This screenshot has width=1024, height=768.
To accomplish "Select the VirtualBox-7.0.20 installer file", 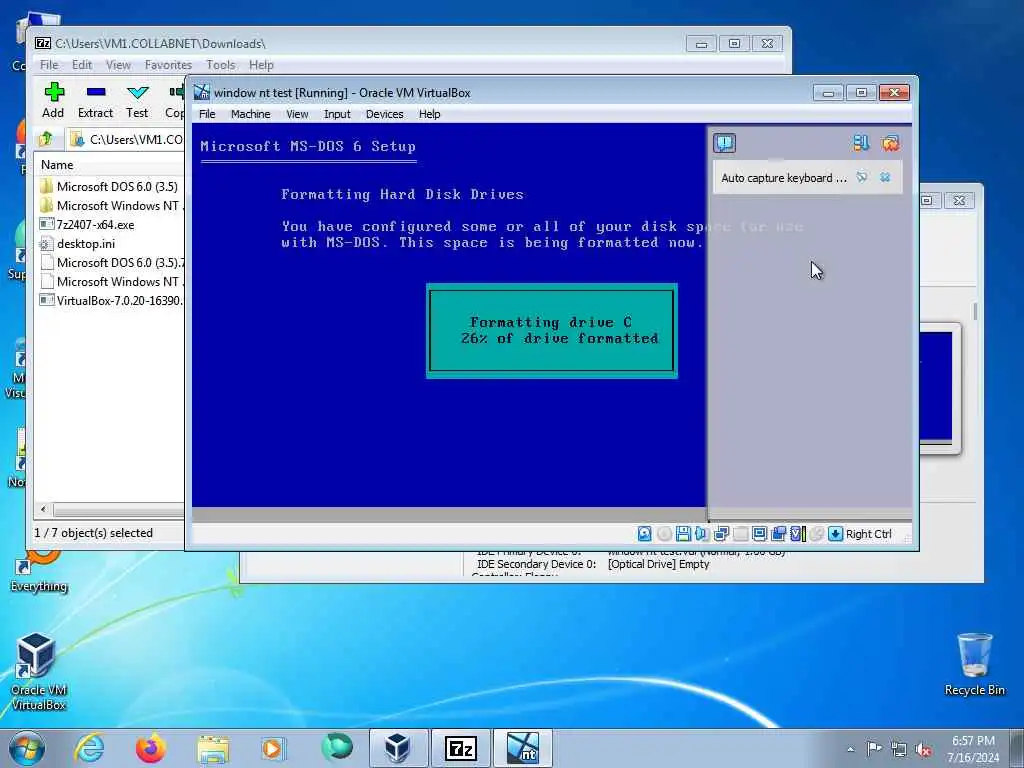I will point(110,300).
